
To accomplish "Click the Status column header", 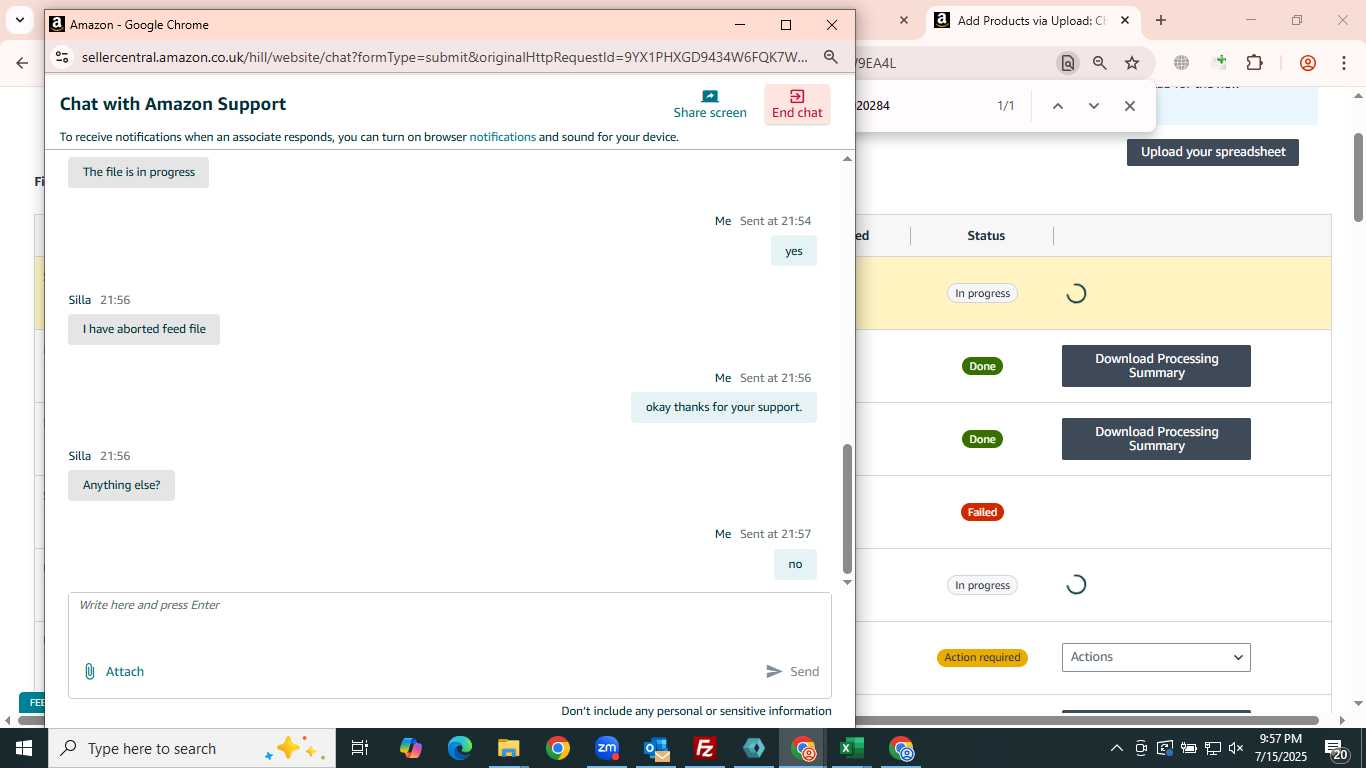I will click(x=986, y=236).
